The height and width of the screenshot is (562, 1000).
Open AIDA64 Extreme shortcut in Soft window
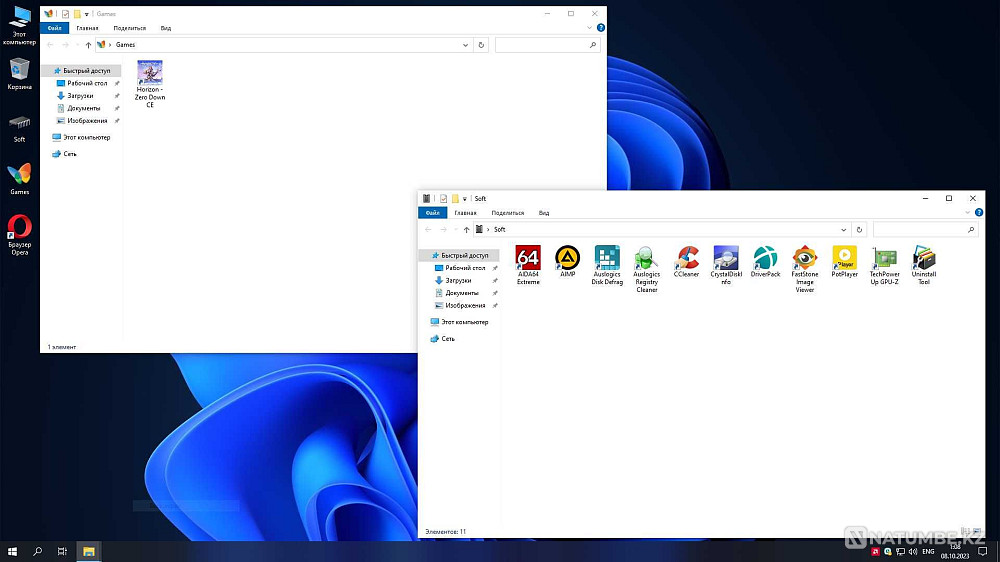(528, 265)
